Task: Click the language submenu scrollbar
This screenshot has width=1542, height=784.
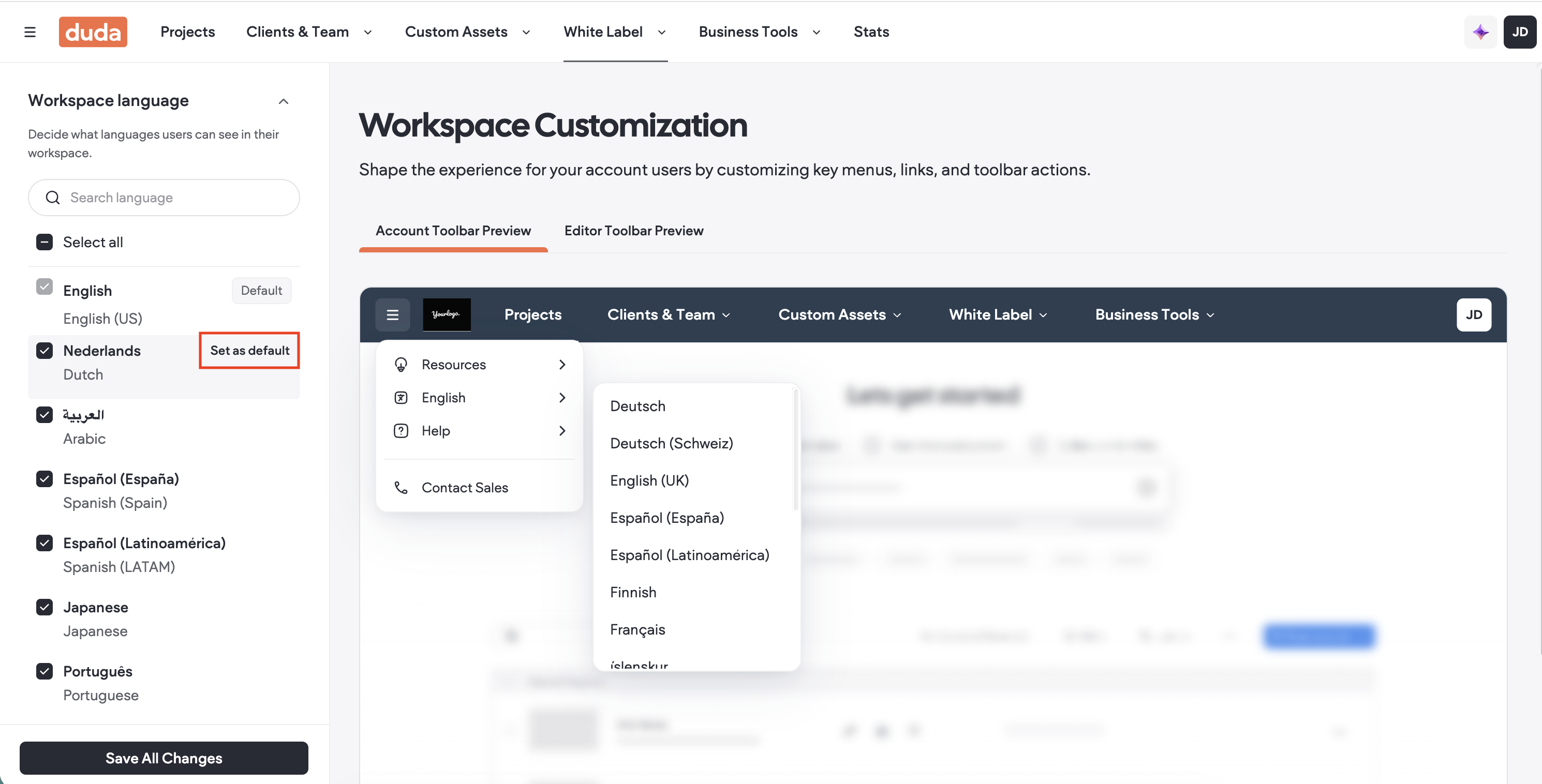Action: click(x=795, y=450)
